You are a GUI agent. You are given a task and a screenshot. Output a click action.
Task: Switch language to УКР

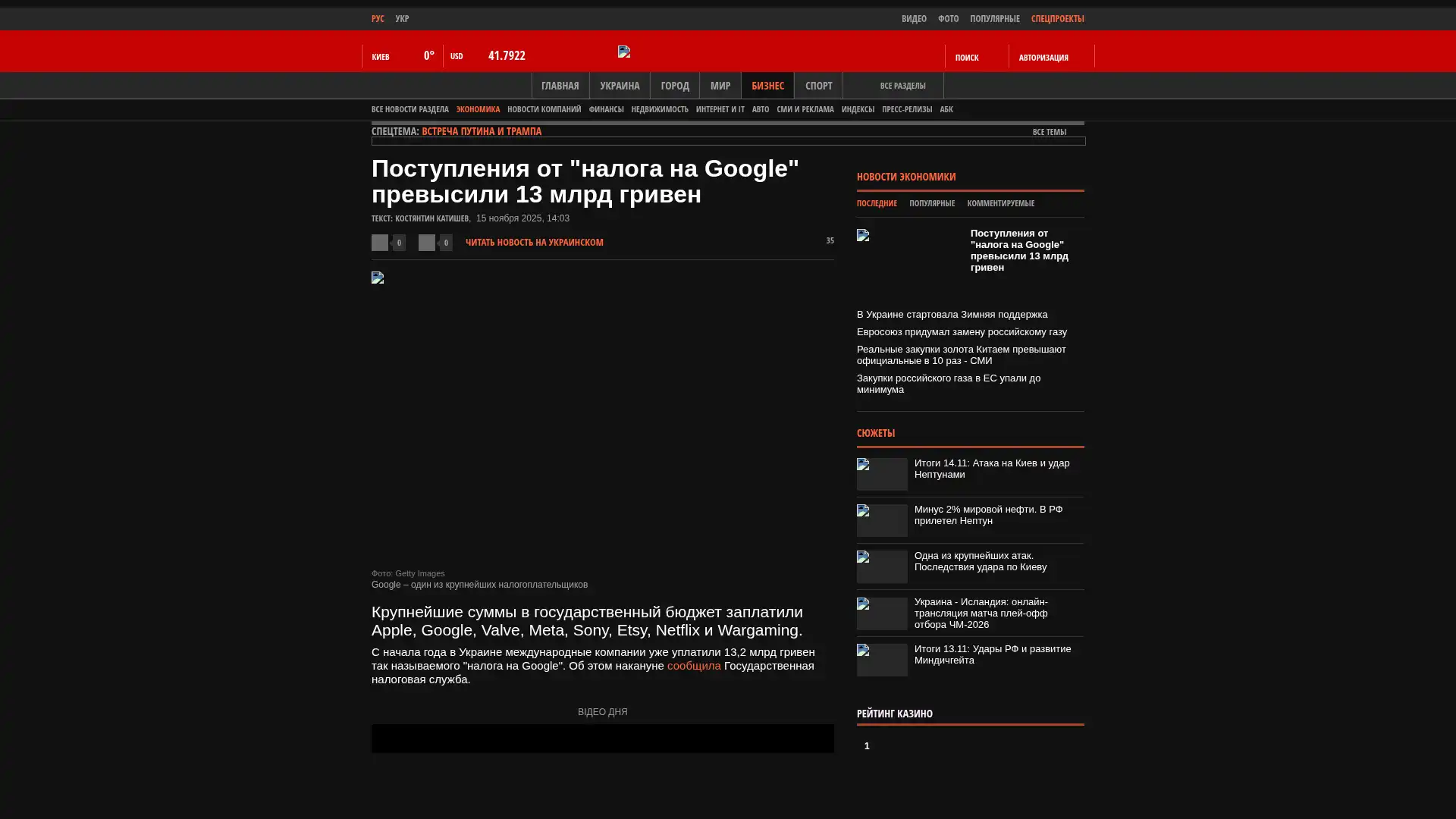402,19
